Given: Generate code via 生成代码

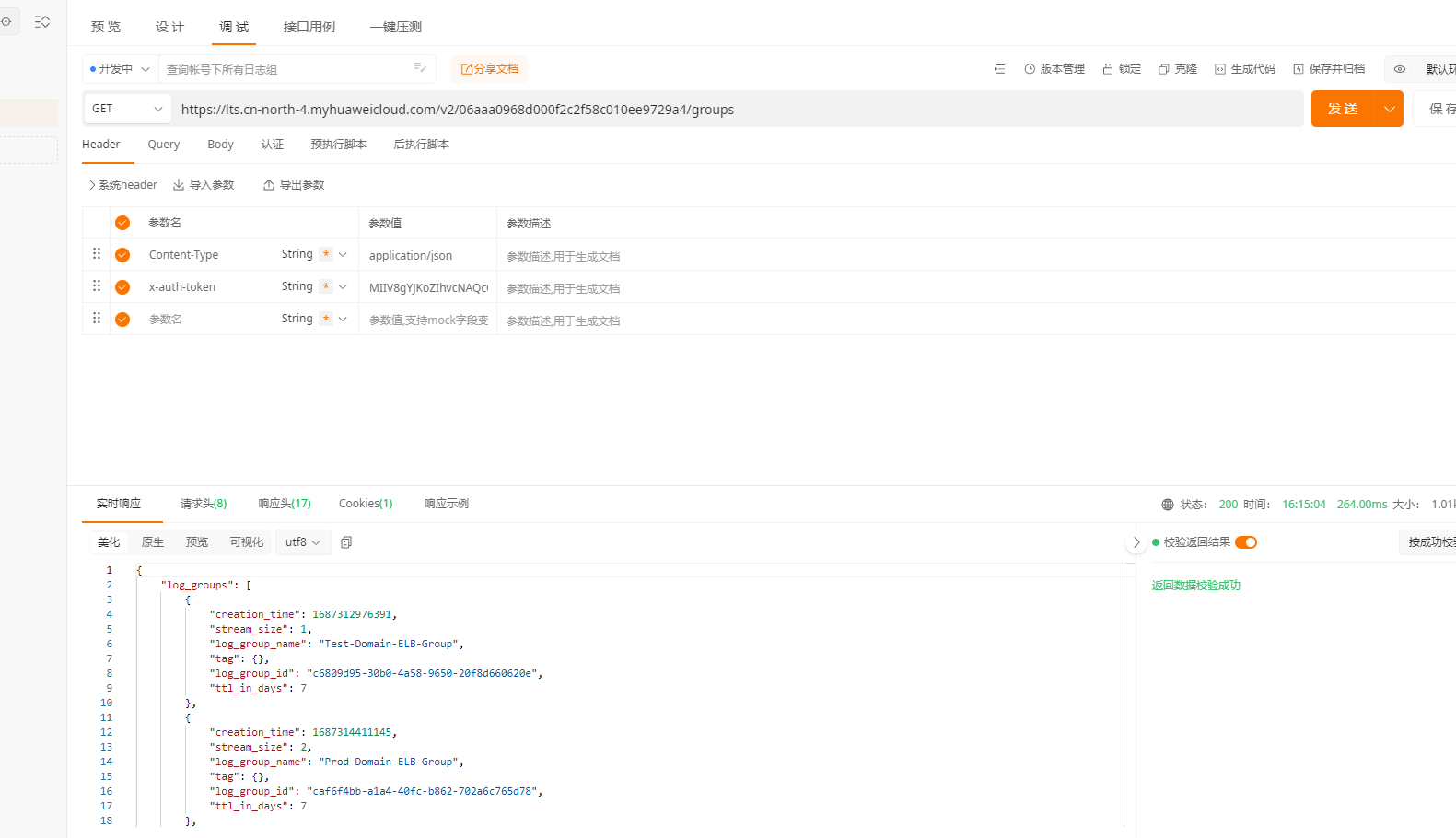Looking at the screenshot, I should pos(1245,69).
